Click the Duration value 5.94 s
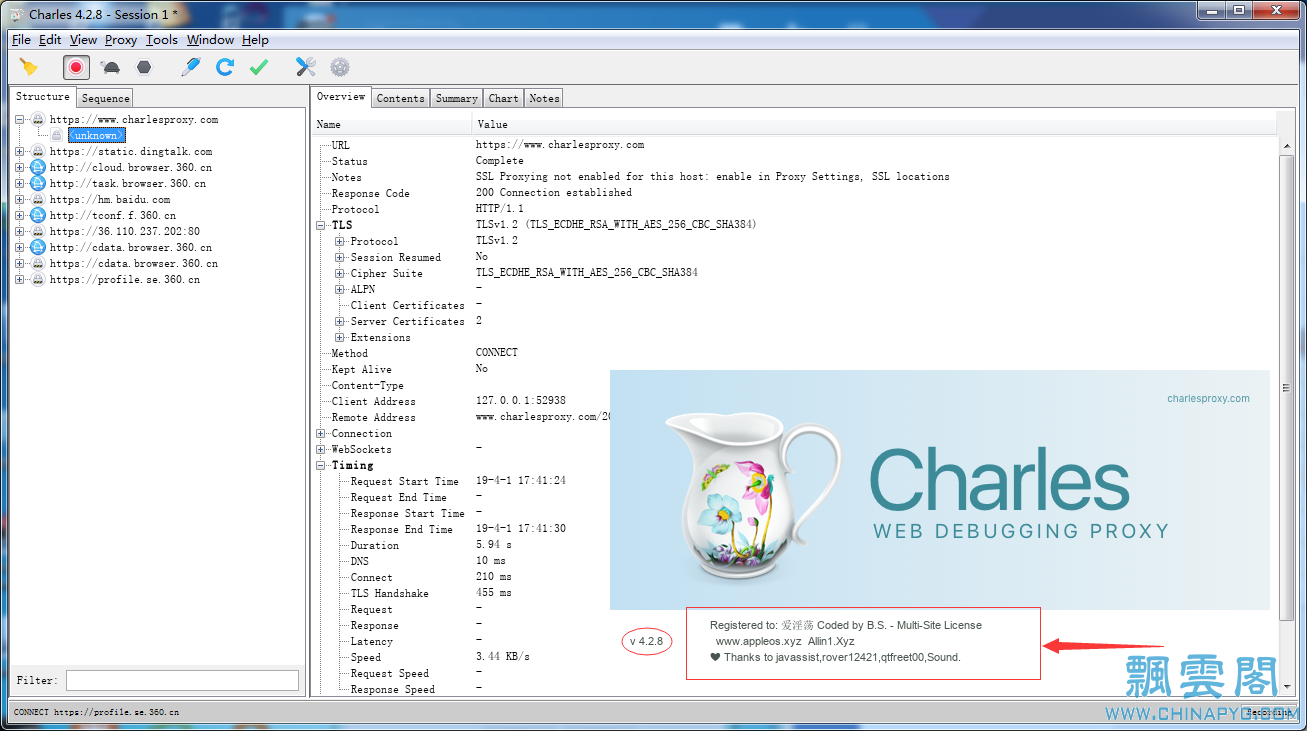 [494, 545]
